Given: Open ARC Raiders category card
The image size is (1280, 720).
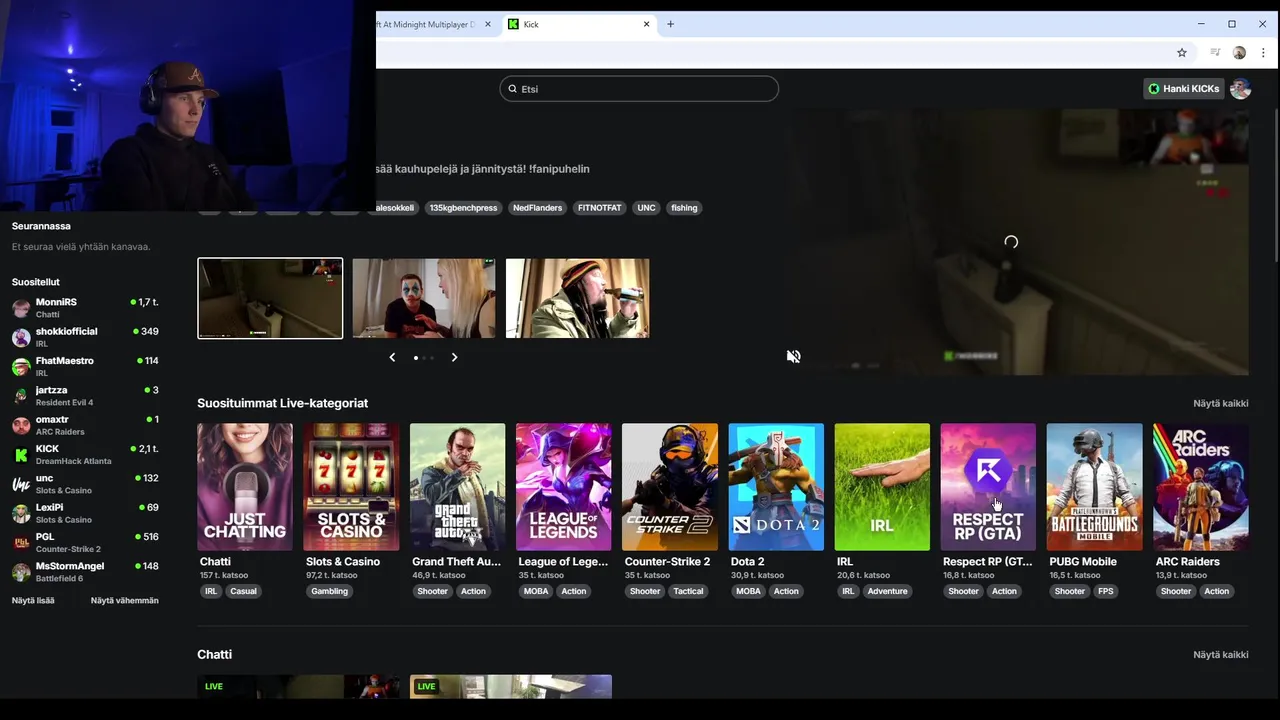Looking at the screenshot, I should [1200, 487].
